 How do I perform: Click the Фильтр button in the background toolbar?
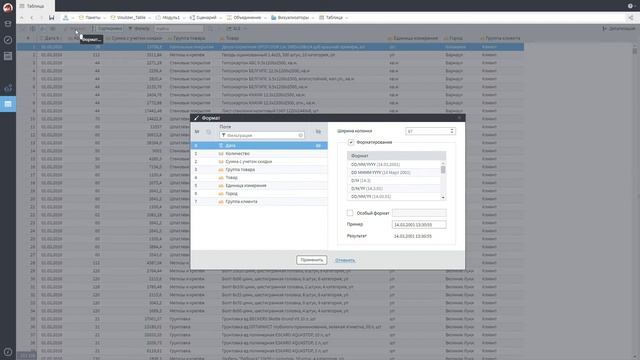tap(139, 29)
